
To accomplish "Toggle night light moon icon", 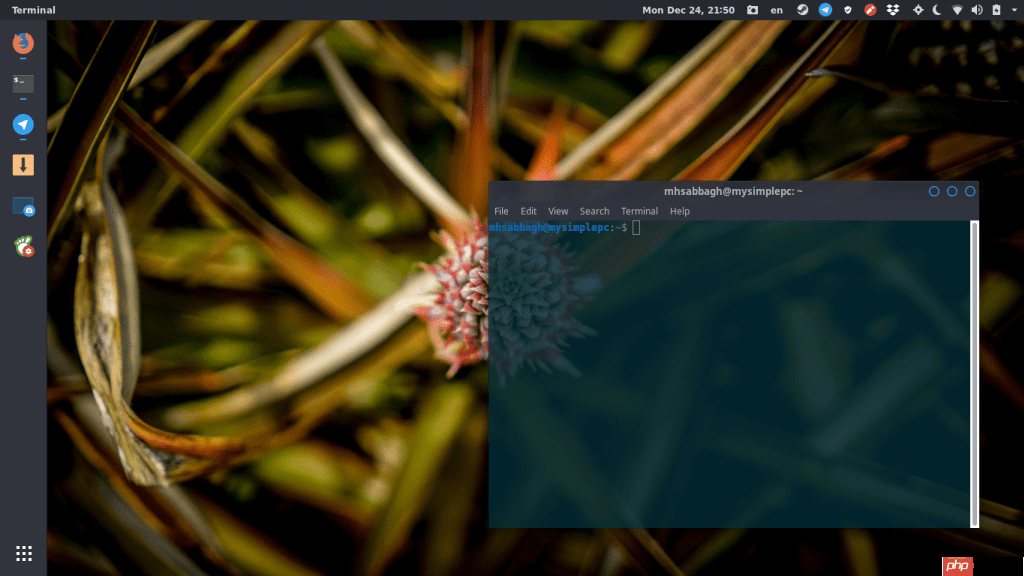I will [x=937, y=10].
